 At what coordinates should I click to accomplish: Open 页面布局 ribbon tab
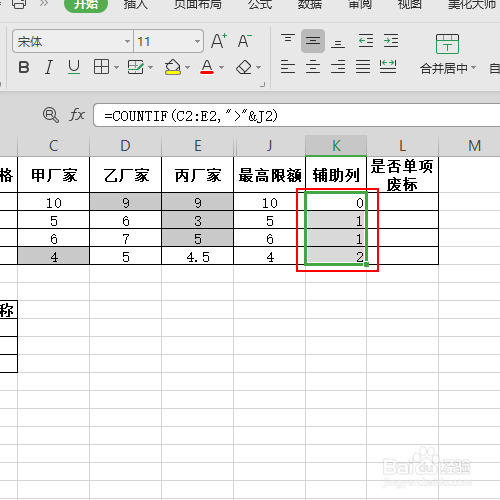[x=198, y=4]
